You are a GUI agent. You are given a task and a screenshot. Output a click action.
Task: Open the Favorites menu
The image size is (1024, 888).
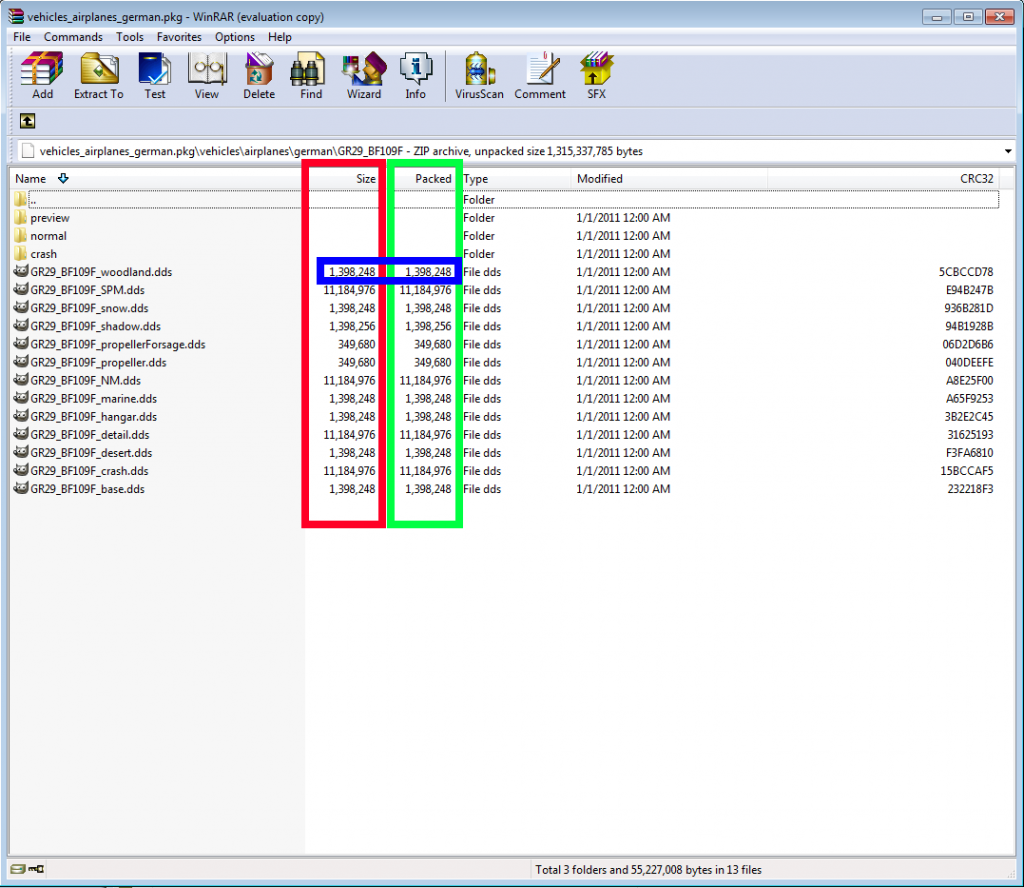click(179, 37)
